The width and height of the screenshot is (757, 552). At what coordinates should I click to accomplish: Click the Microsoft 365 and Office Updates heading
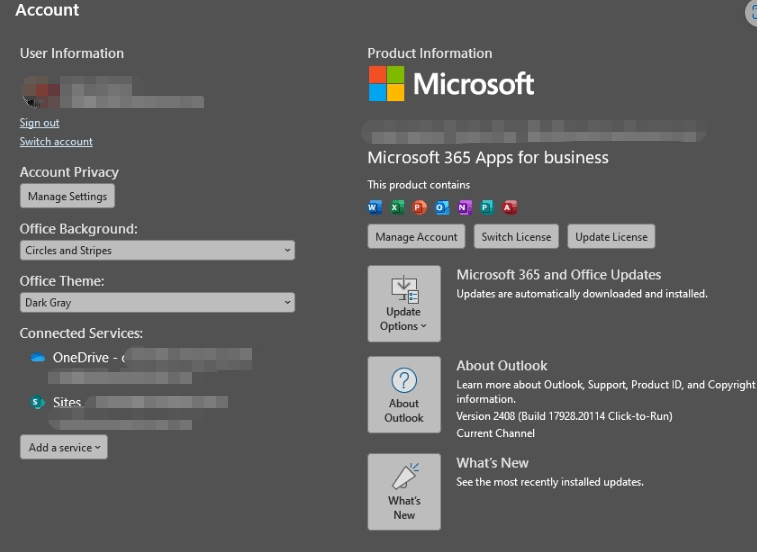[559, 275]
